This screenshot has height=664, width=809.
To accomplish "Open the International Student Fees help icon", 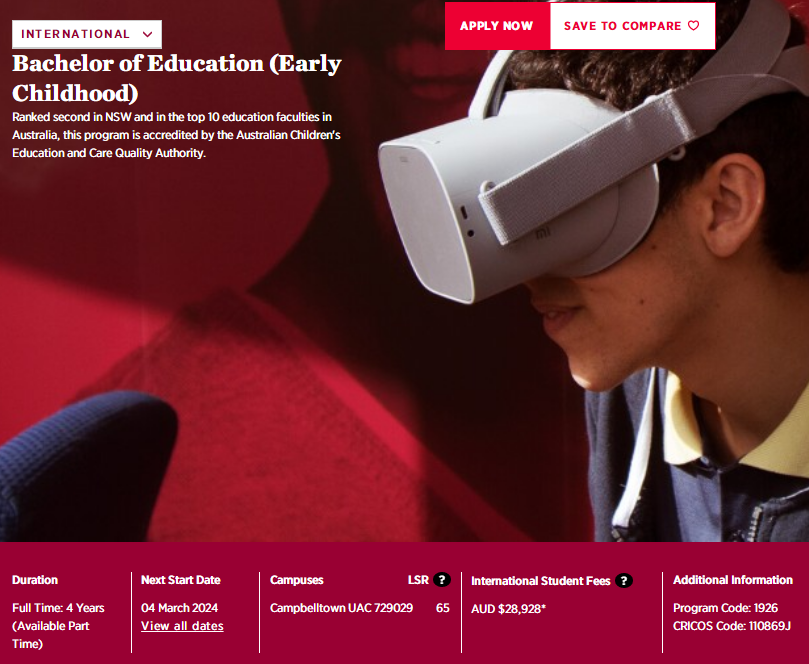I will click(624, 581).
